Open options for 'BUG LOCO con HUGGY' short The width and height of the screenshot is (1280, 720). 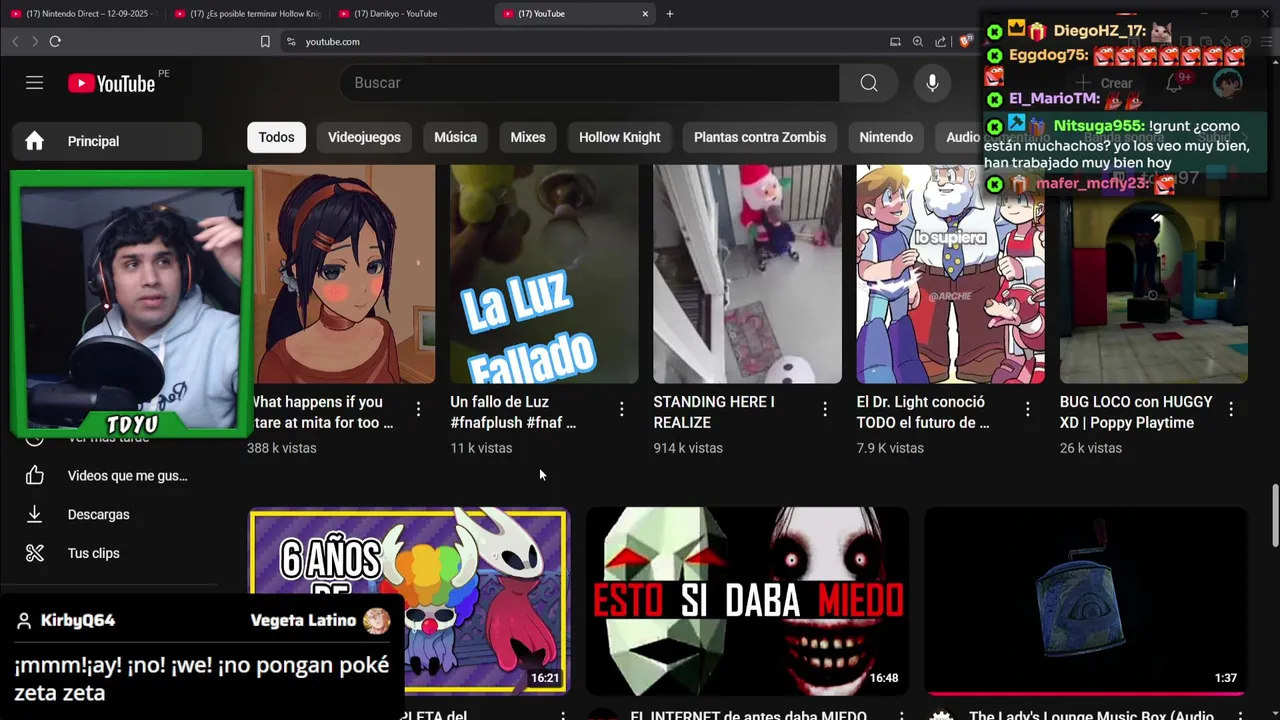pyautogui.click(x=1231, y=409)
